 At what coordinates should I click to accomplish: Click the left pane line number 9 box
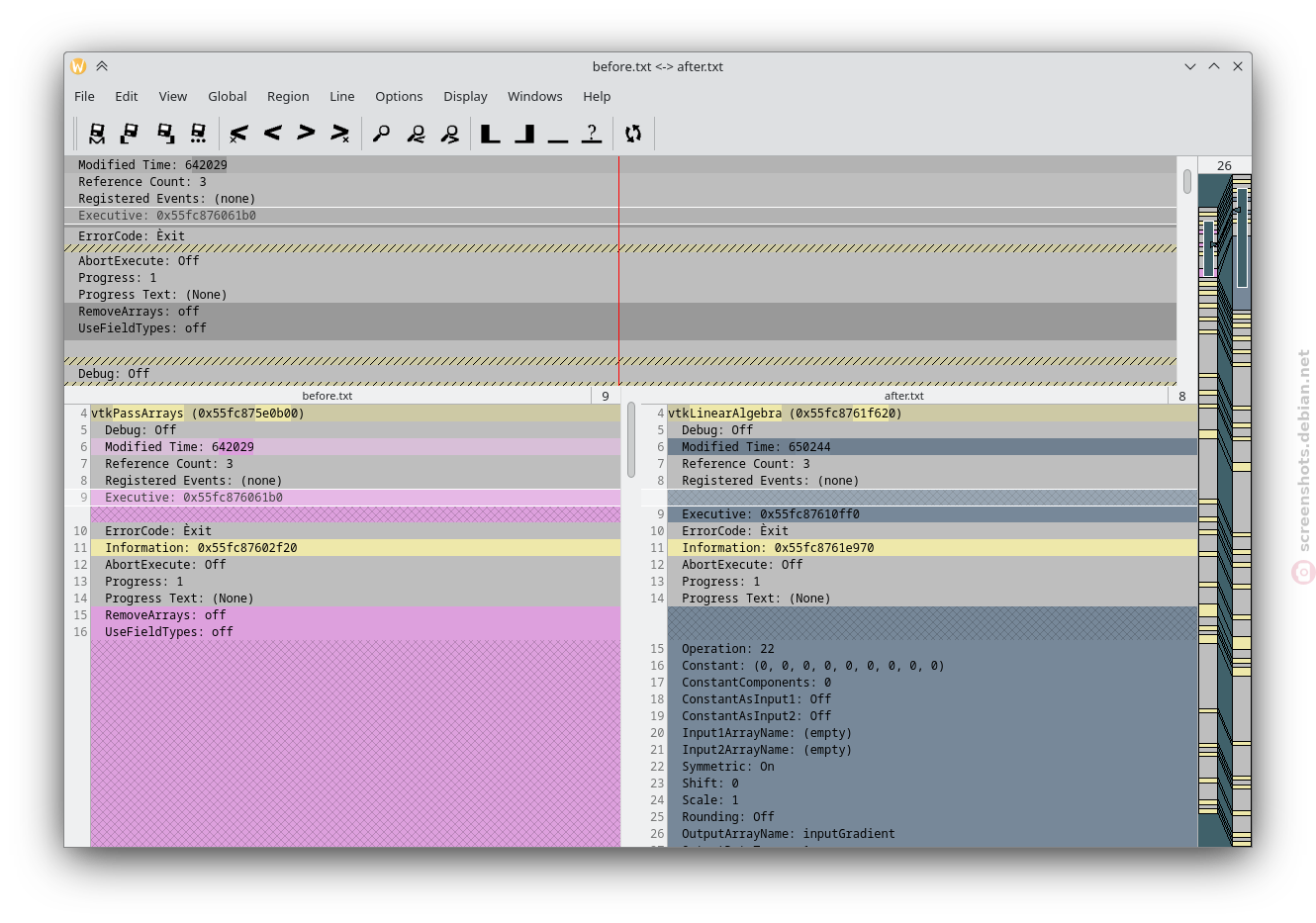pos(606,396)
